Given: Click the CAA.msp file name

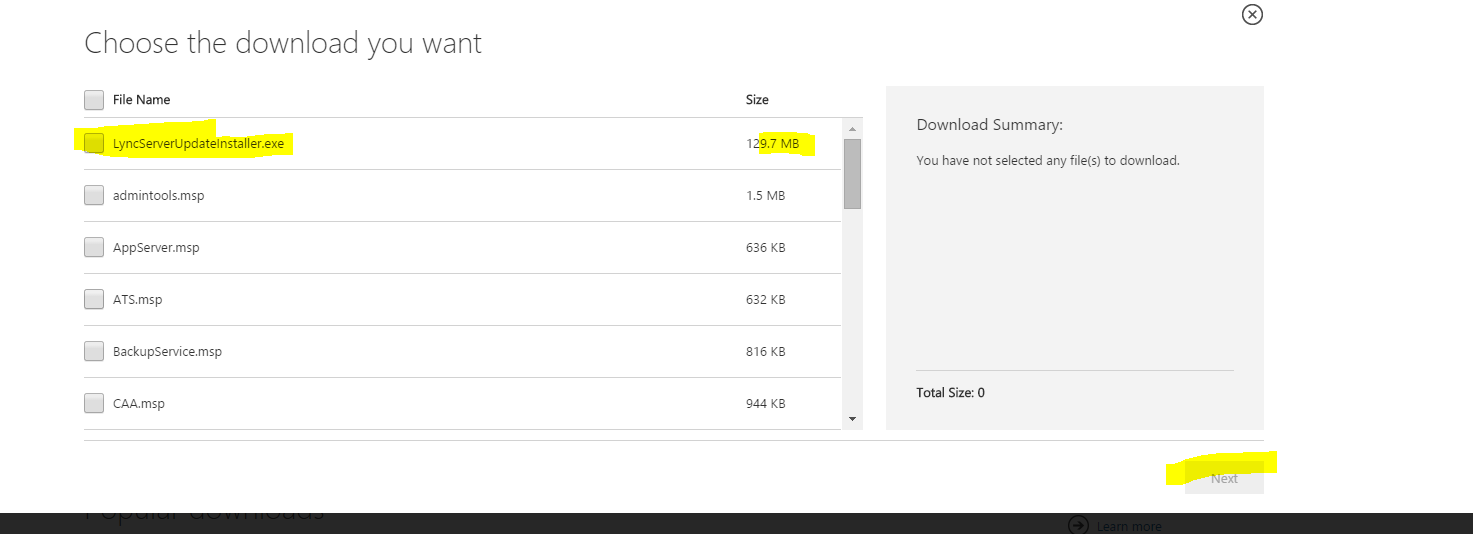Looking at the screenshot, I should tap(139, 403).
